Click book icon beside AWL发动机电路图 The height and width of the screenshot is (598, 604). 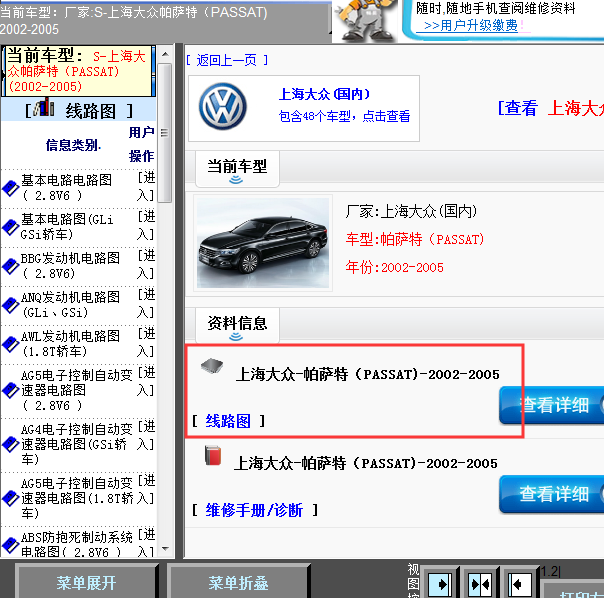[11, 344]
